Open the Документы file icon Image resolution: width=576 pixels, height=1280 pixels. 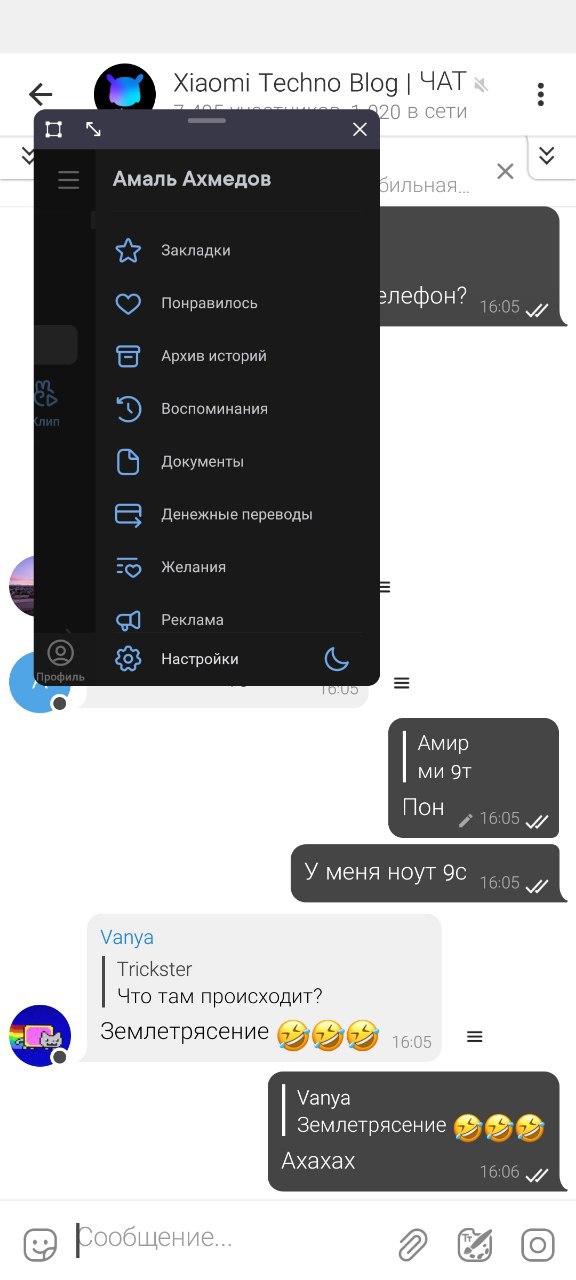click(x=128, y=462)
